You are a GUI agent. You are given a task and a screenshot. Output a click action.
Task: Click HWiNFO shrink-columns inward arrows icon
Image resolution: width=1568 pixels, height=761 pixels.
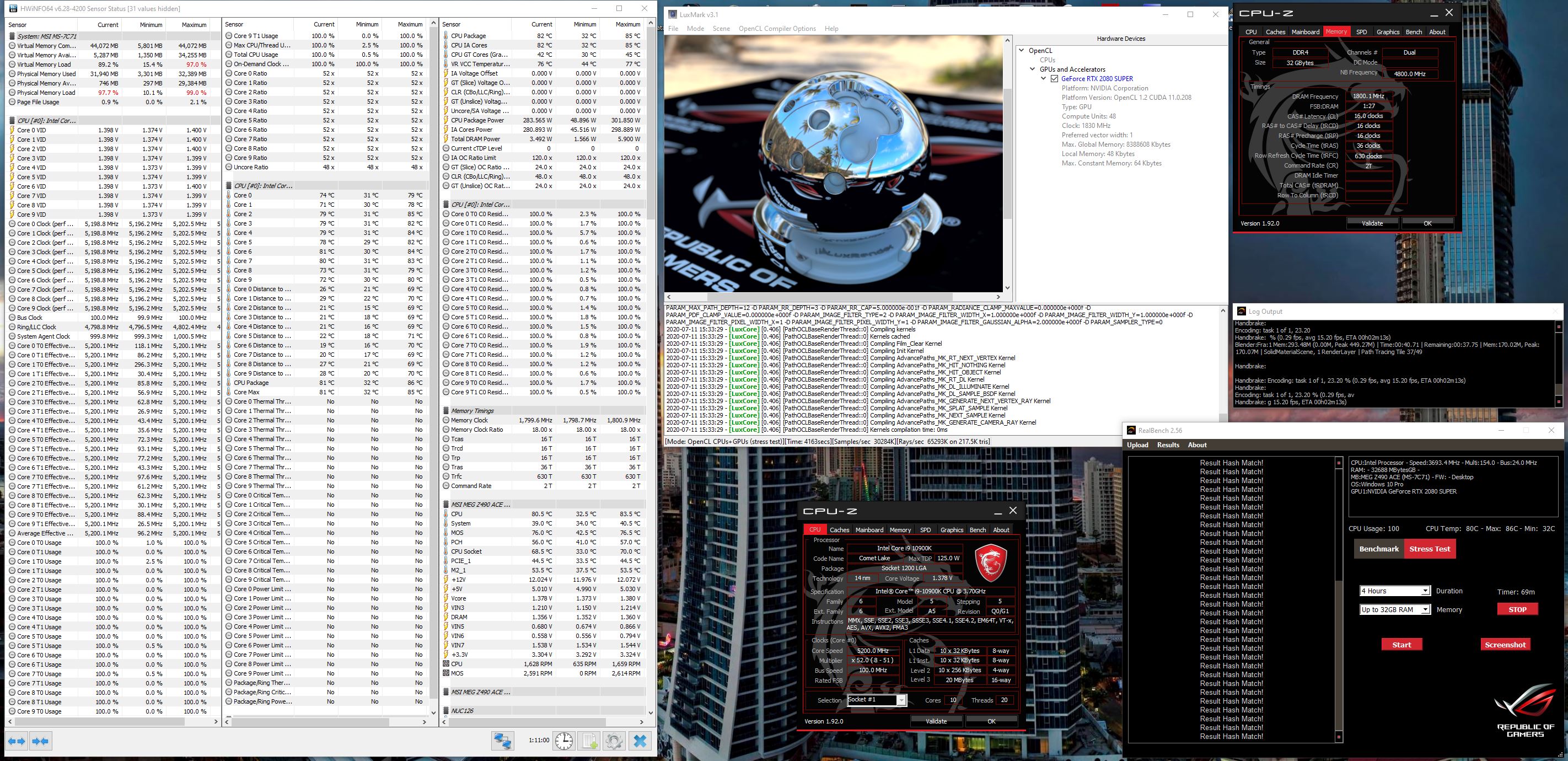click(40, 741)
